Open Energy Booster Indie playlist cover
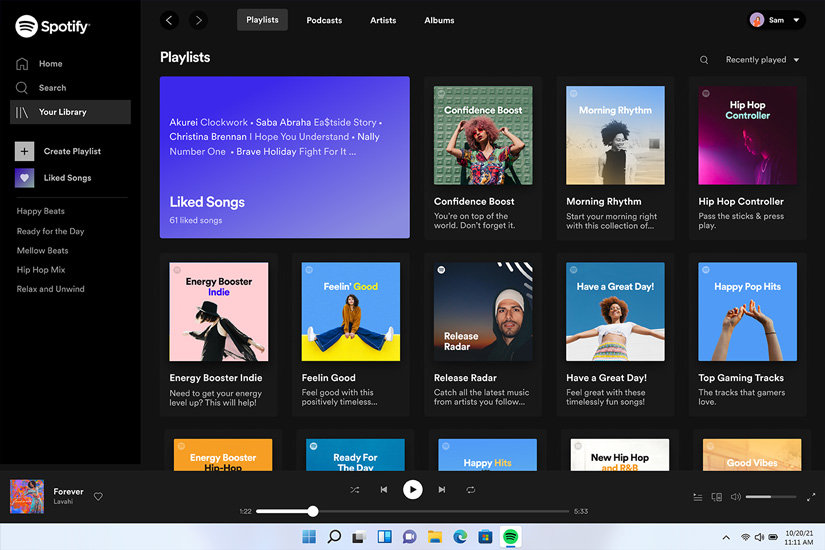 pyautogui.click(x=218, y=312)
